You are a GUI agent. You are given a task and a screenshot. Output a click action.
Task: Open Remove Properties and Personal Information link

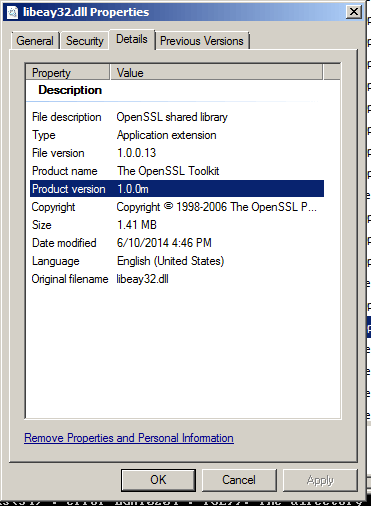pyautogui.click(x=129, y=438)
